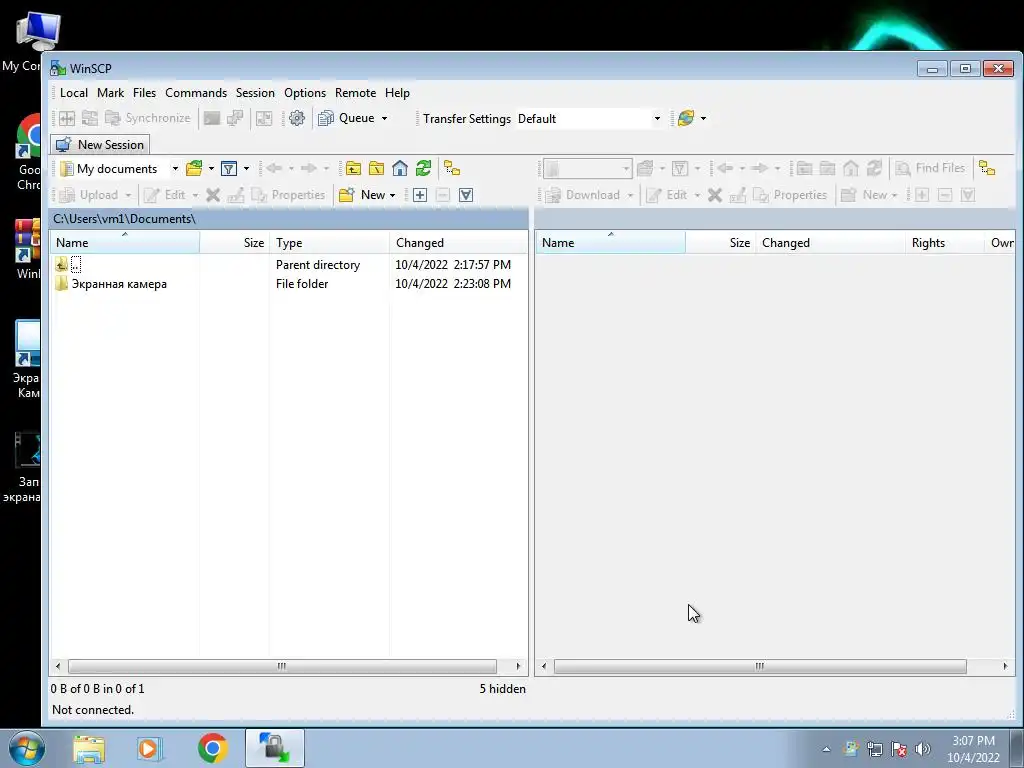Click the taskbar clock showing 3:07 PM

(x=973, y=749)
